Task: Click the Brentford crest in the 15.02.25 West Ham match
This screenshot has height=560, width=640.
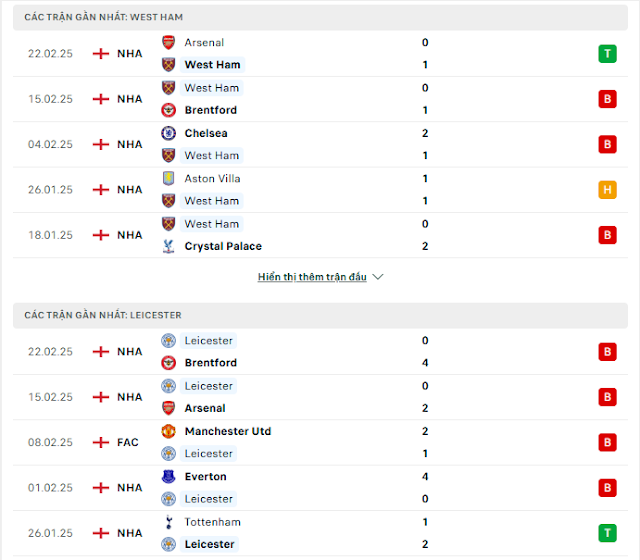Action: pyautogui.click(x=168, y=110)
